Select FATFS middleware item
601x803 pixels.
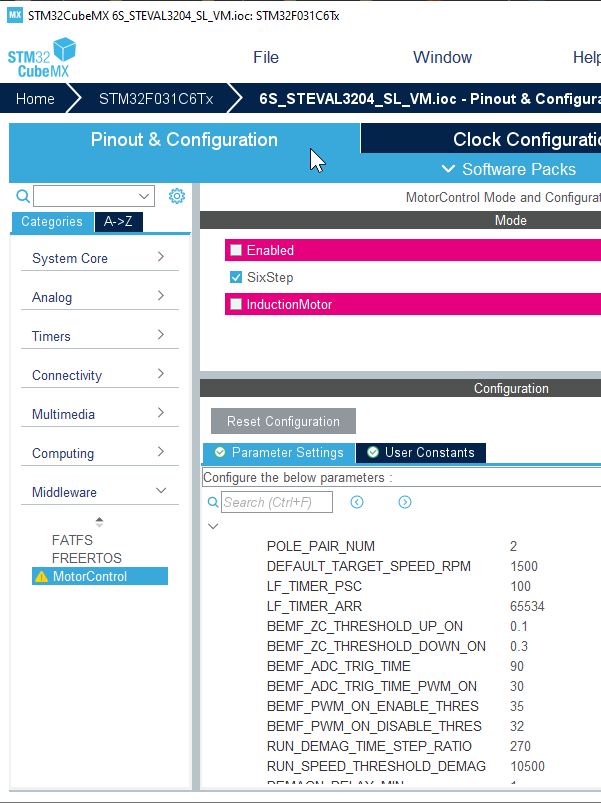coord(72,540)
